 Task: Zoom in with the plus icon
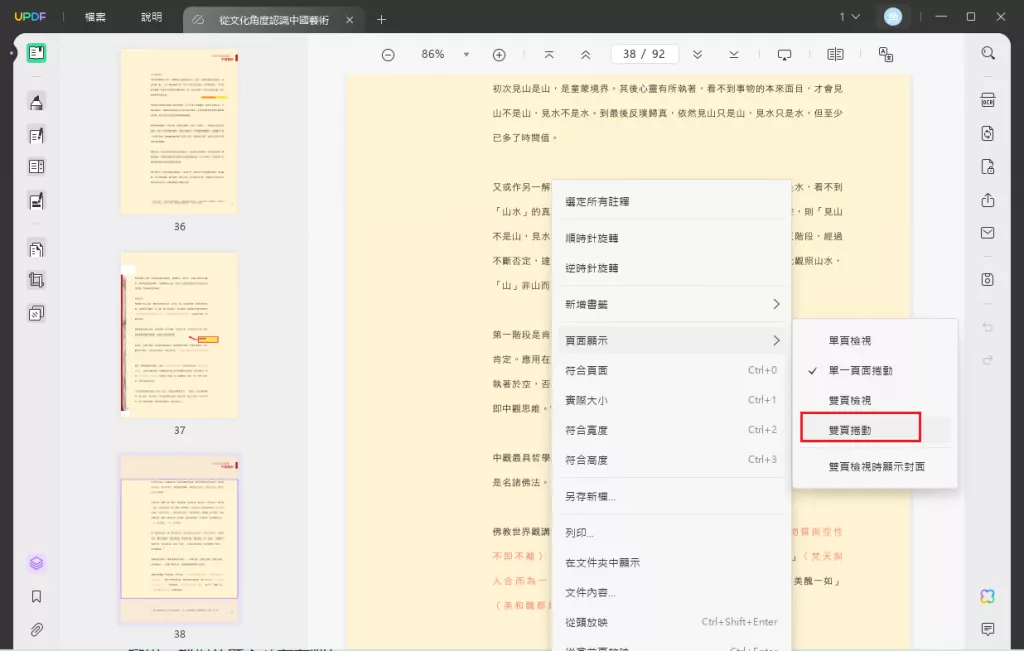(x=499, y=55)
